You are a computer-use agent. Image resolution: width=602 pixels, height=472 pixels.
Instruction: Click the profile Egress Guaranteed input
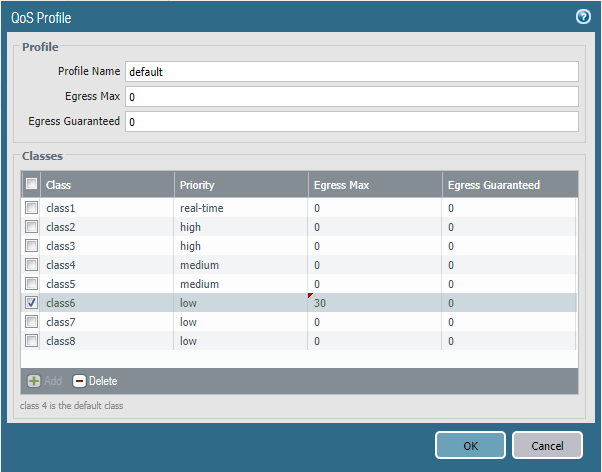click(351, 122)
